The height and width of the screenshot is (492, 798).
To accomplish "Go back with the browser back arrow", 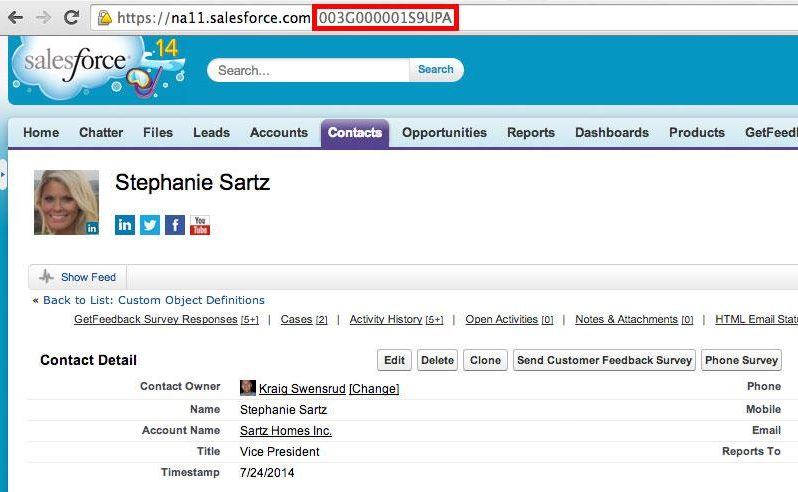I will tap(16, 18).
